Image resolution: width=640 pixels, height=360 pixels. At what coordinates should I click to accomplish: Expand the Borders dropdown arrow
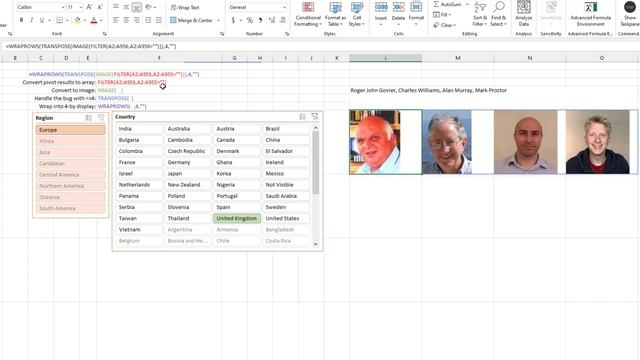67,20
